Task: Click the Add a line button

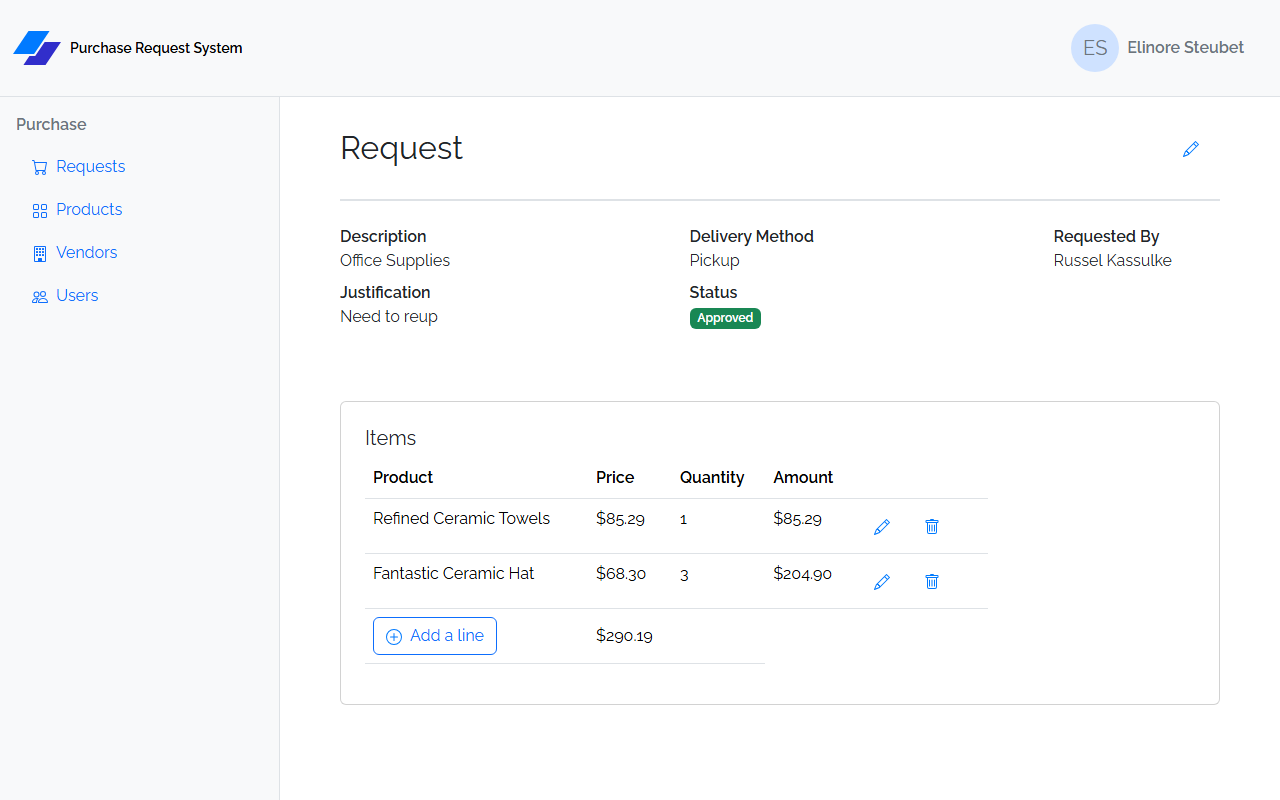Action: coord(435,636)
